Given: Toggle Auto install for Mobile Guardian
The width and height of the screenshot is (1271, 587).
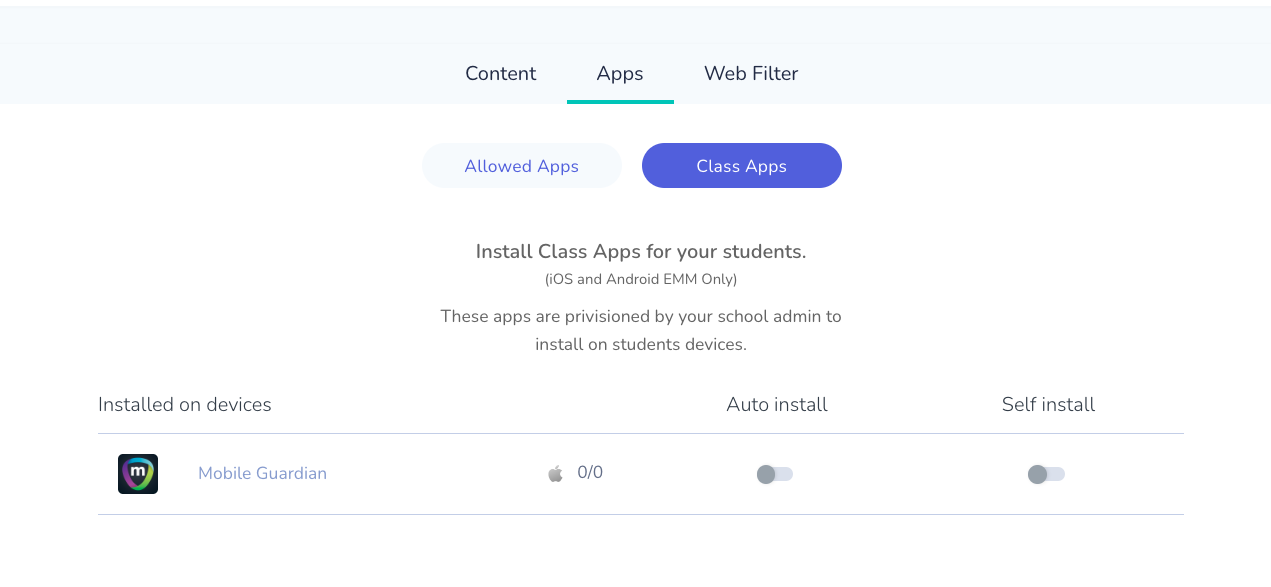Looking at the screenshot, I should (x=775, y=474).
